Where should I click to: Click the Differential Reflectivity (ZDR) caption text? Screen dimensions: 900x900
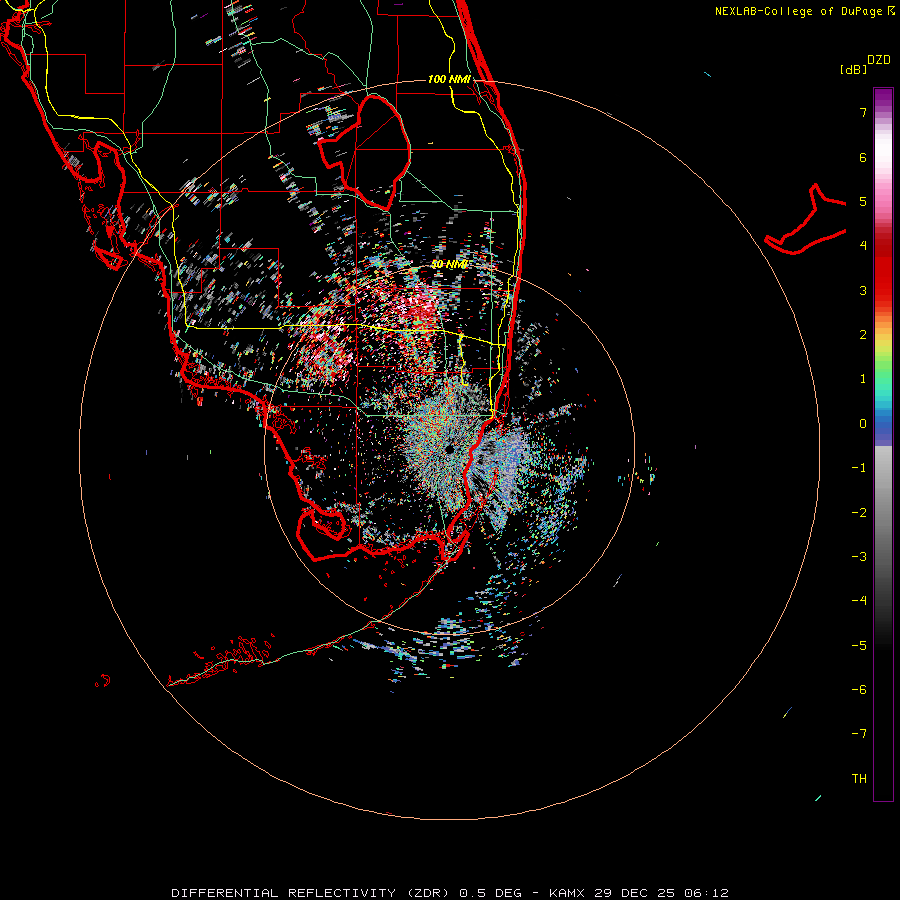pos(312,893)
